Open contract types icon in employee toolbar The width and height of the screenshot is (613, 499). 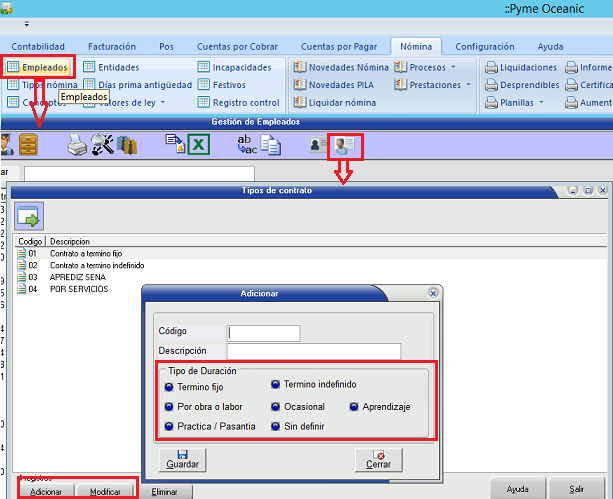[344, 145]
